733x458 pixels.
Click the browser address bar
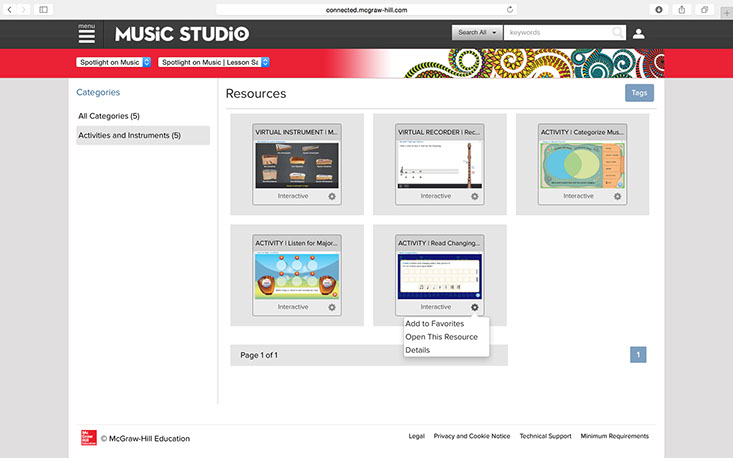(x=366, y=9)
